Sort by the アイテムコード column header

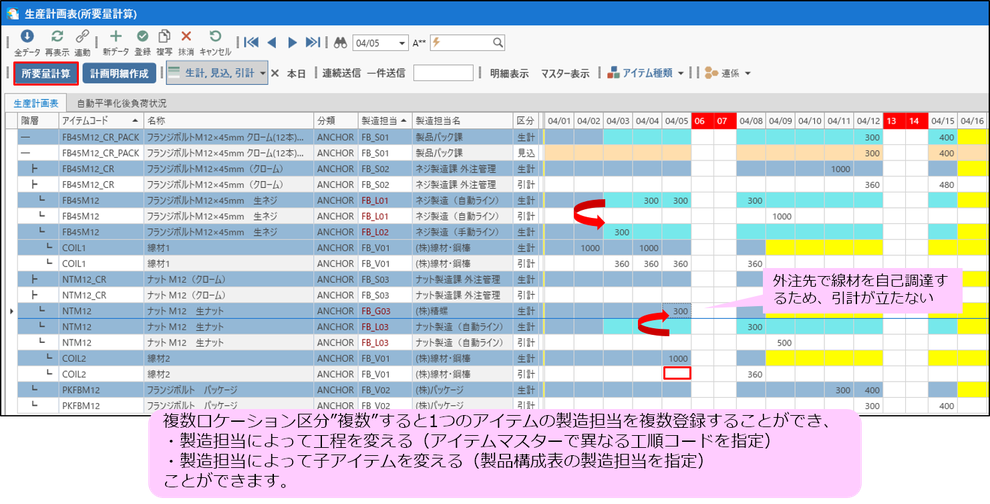pos(101,120)
